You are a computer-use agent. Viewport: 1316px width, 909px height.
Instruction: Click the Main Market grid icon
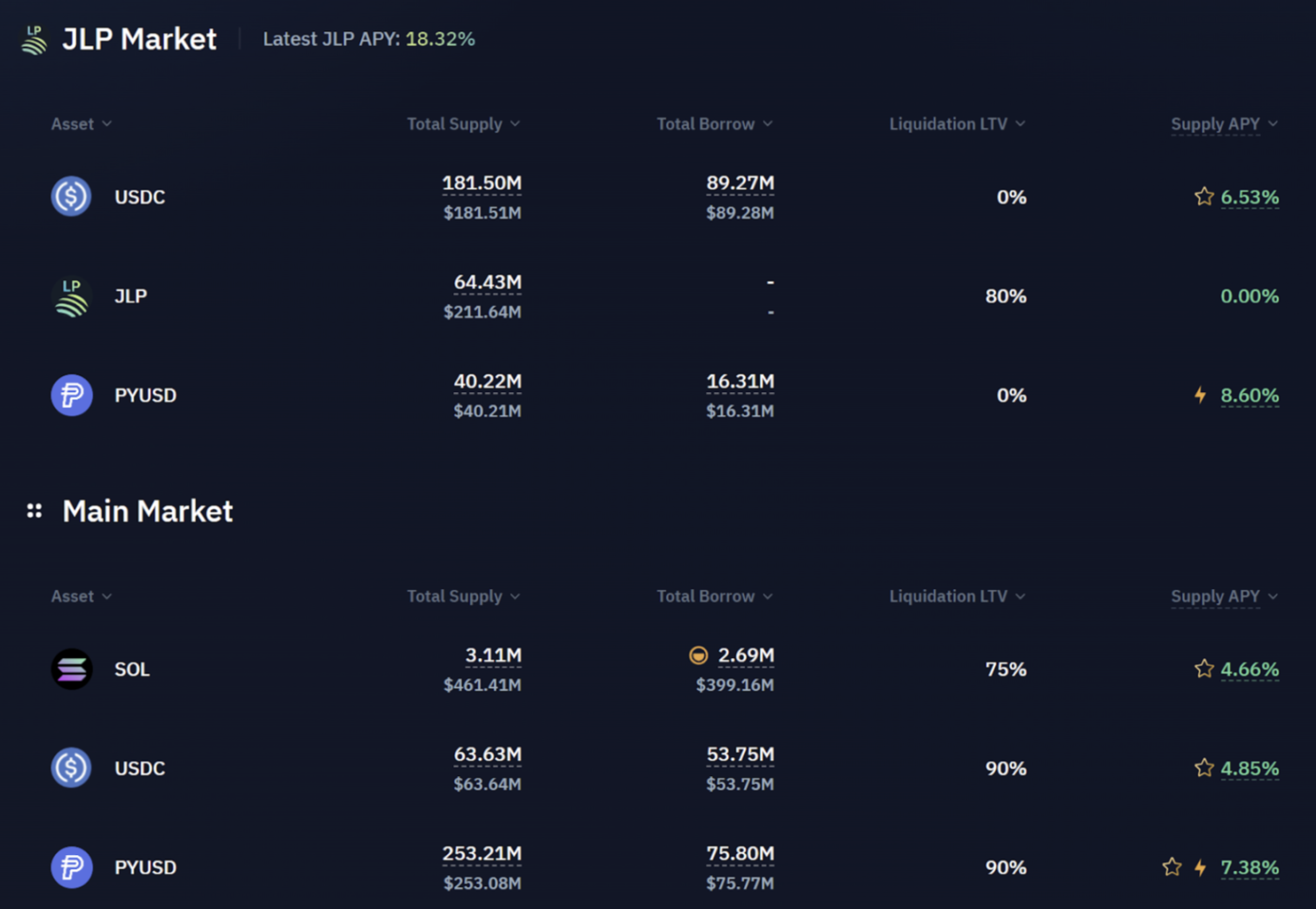click(x=34, y=511)
